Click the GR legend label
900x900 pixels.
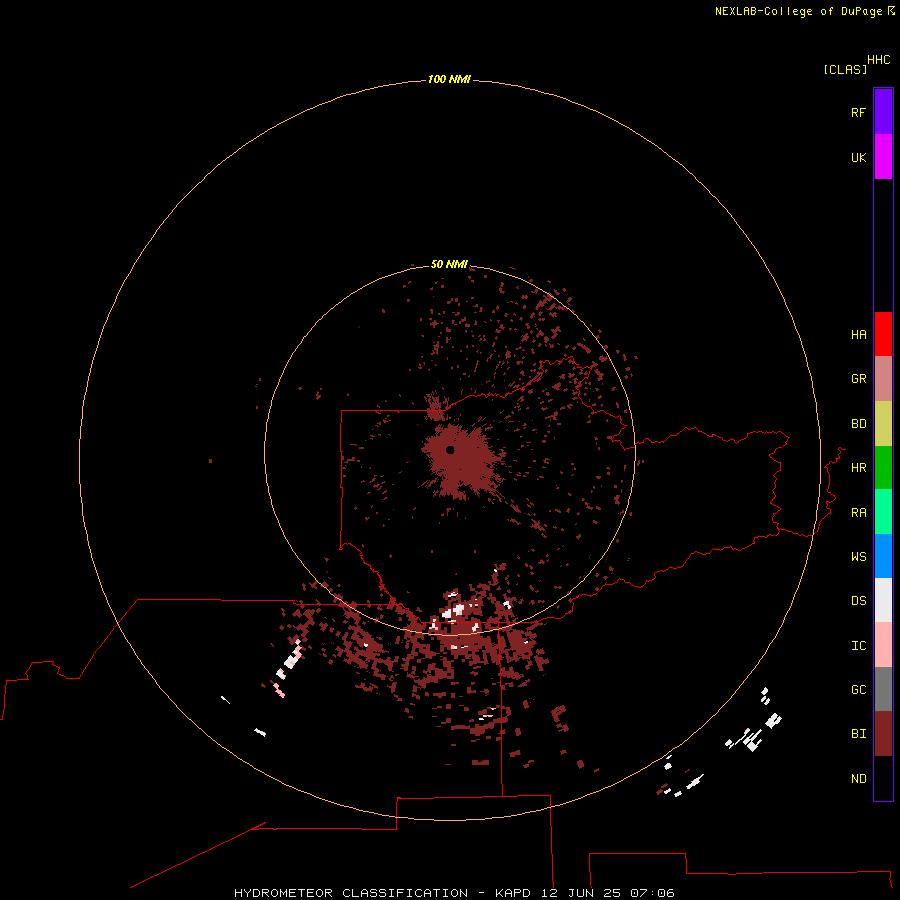tap(858, 379)
